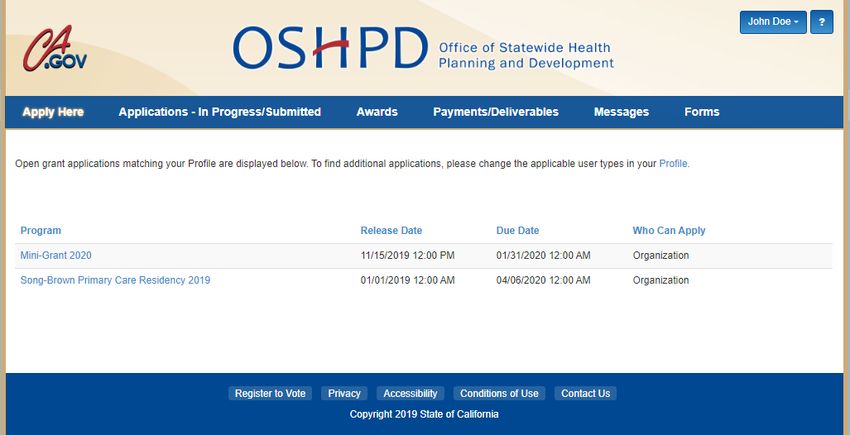The width and height of the screenshot is (850, 435).
Task: Click the OSHPD logo banner
Action: pos(423,48)
